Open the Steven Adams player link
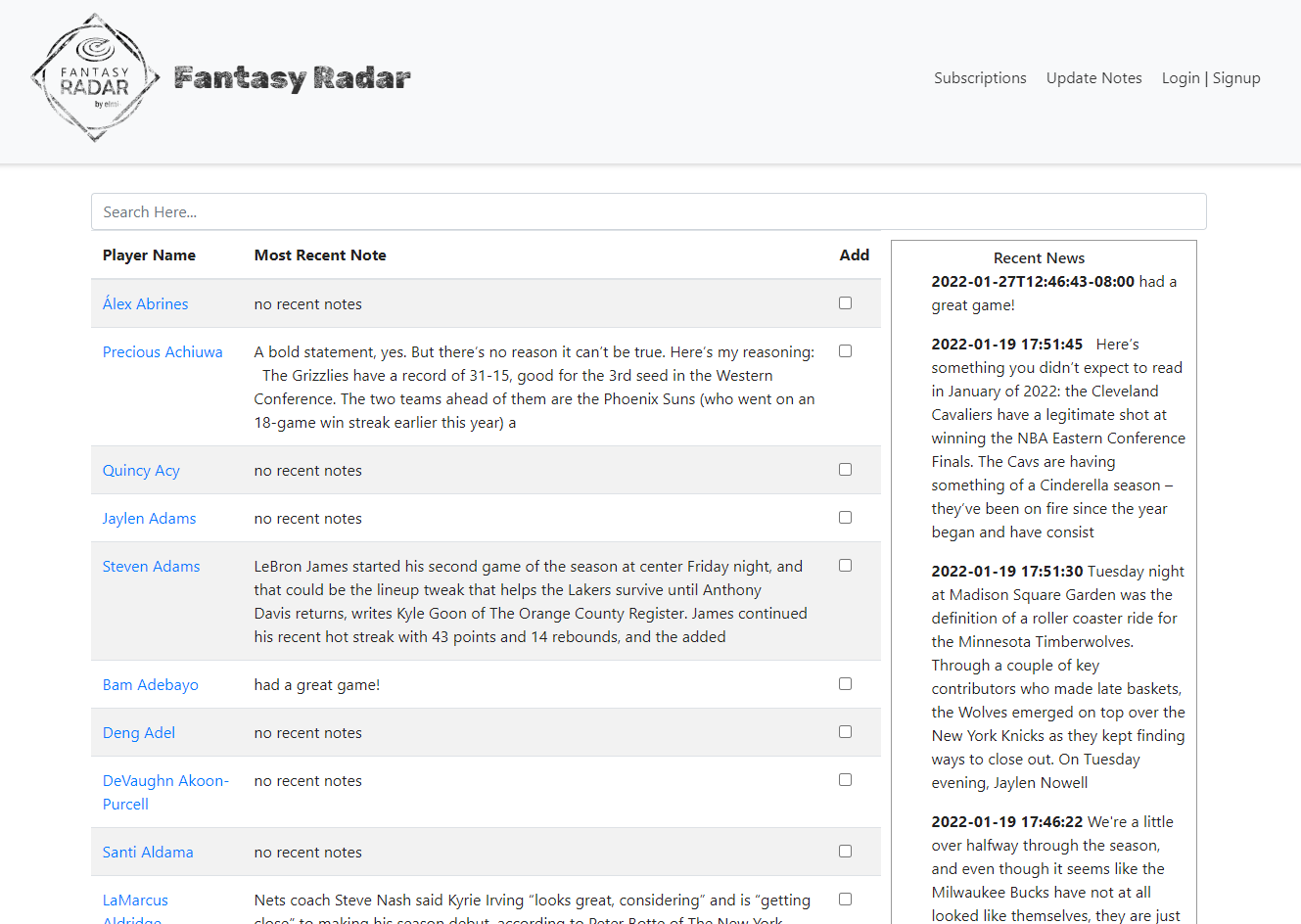 (151, 566)
